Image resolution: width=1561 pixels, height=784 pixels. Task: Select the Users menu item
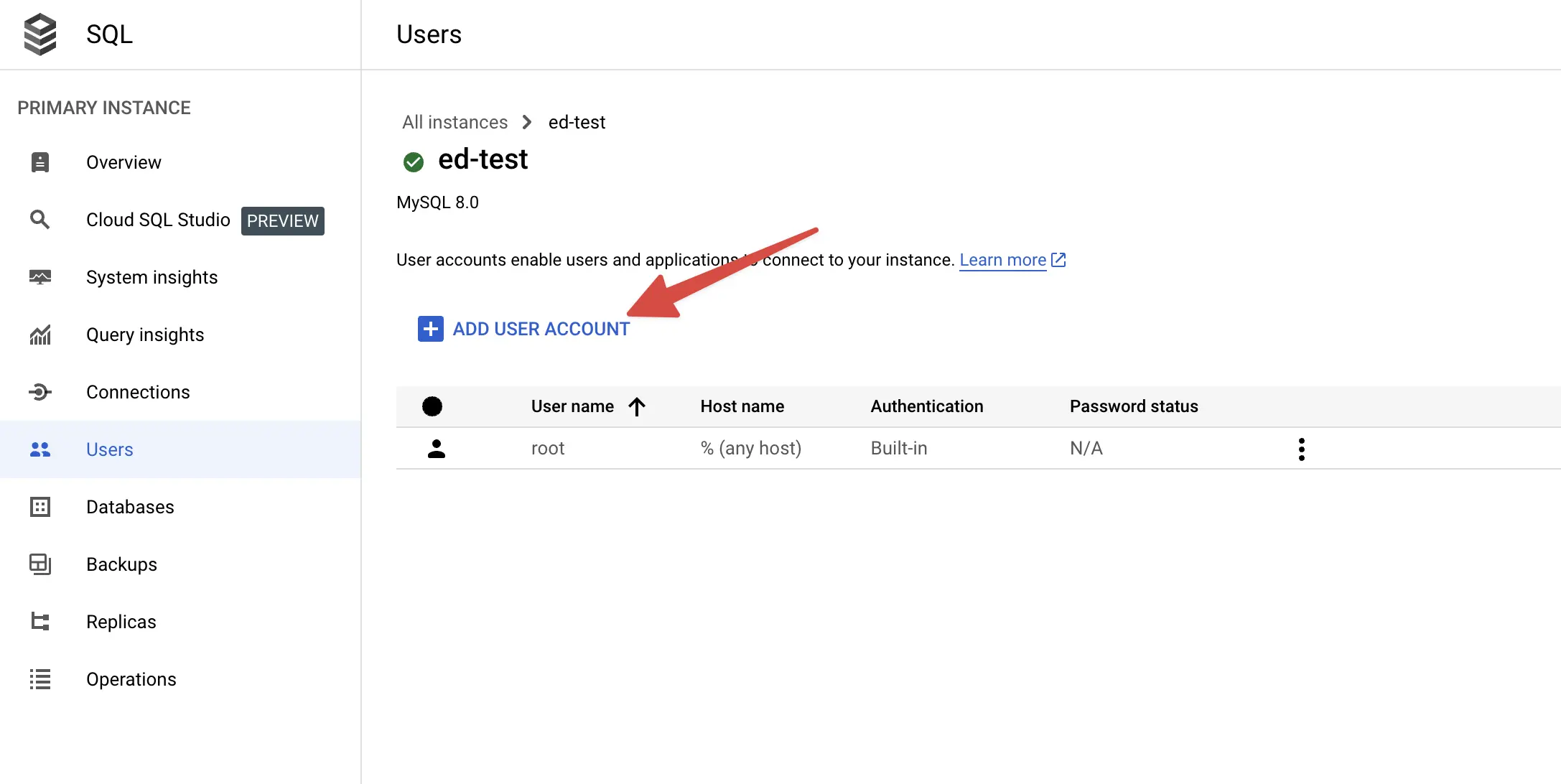click(180, 449)
